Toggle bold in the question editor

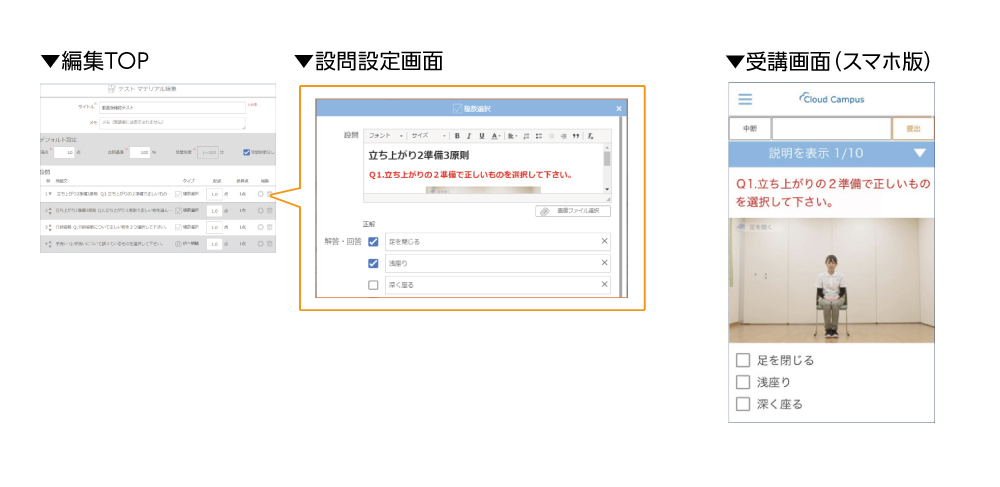click(457, 136)
